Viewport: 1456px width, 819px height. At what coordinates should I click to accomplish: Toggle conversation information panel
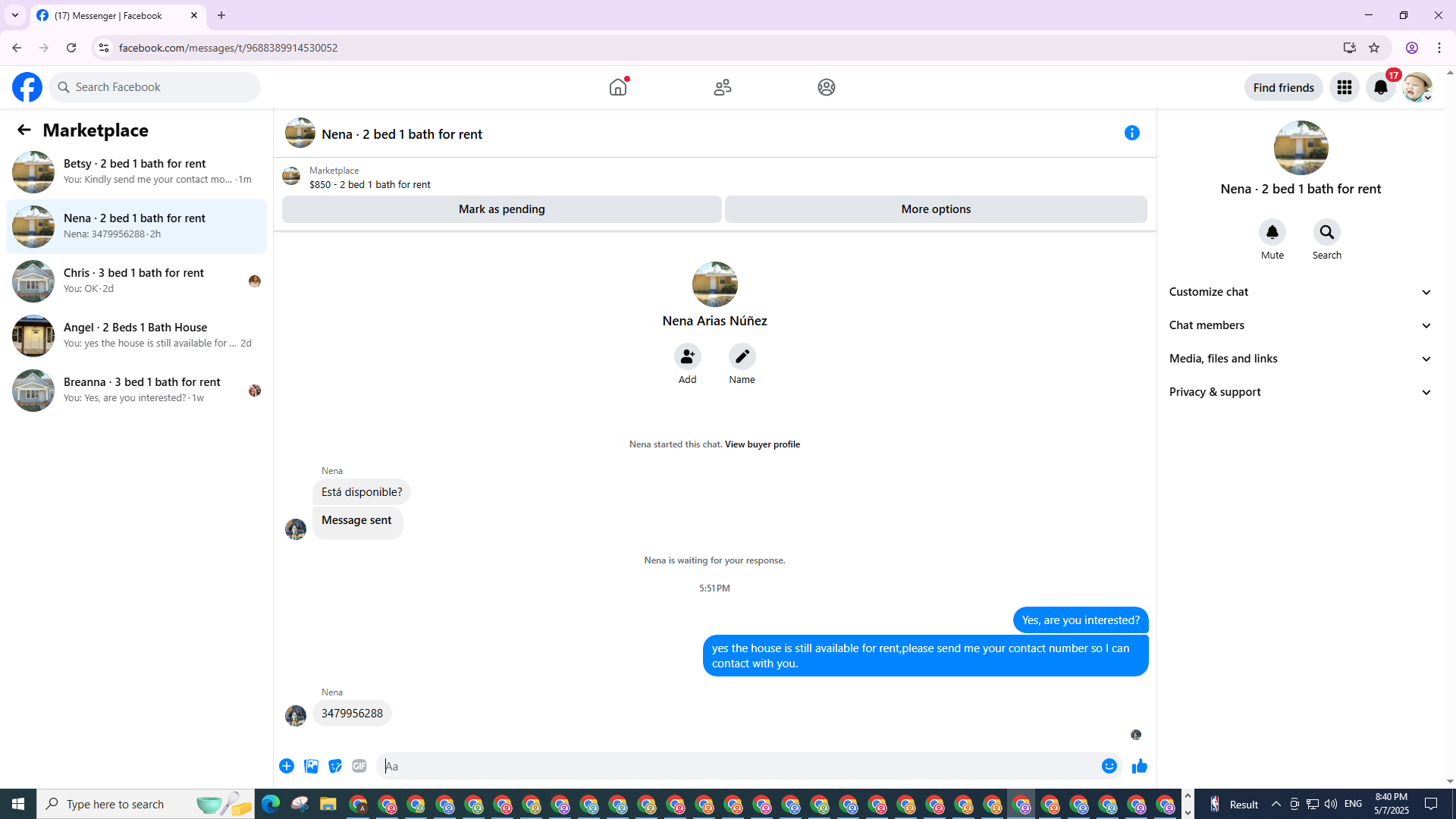point(1131,133)
